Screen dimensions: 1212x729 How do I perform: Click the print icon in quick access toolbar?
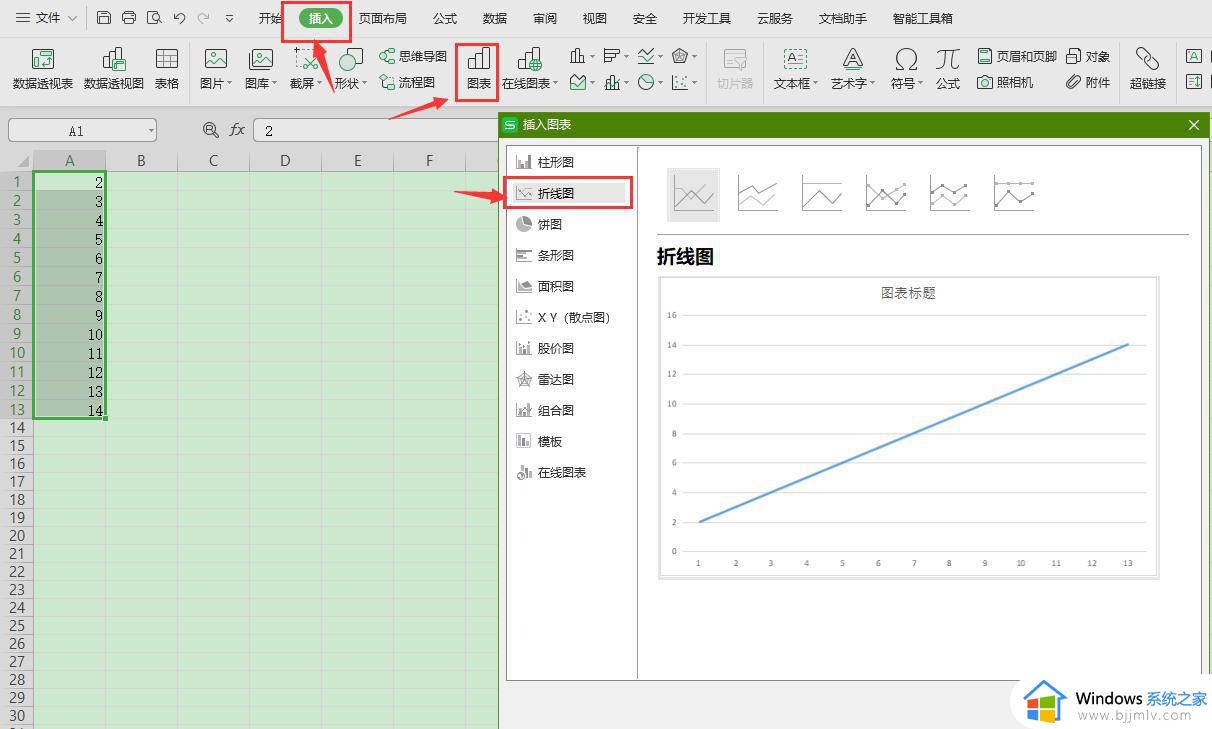pos(129,18)
